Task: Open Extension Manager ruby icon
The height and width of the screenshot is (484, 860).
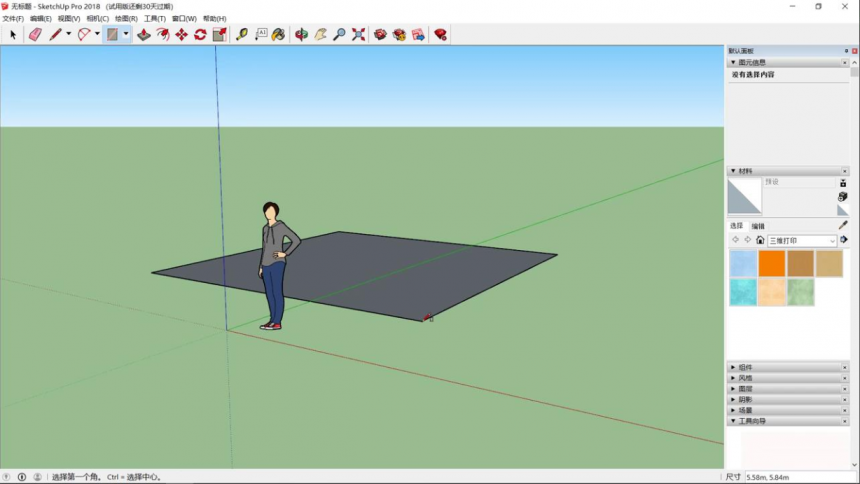Action: pos(440,35)
